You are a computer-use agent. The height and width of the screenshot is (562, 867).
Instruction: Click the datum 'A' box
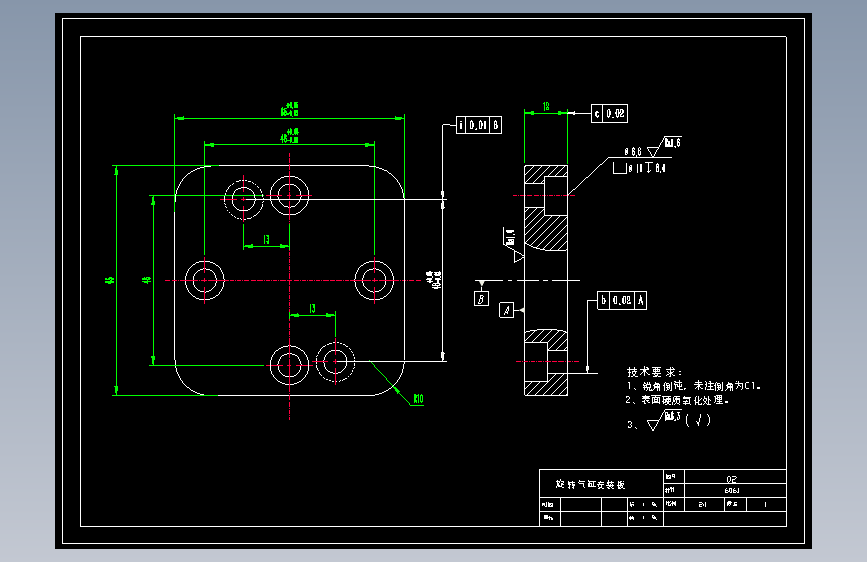coord(506,310)
